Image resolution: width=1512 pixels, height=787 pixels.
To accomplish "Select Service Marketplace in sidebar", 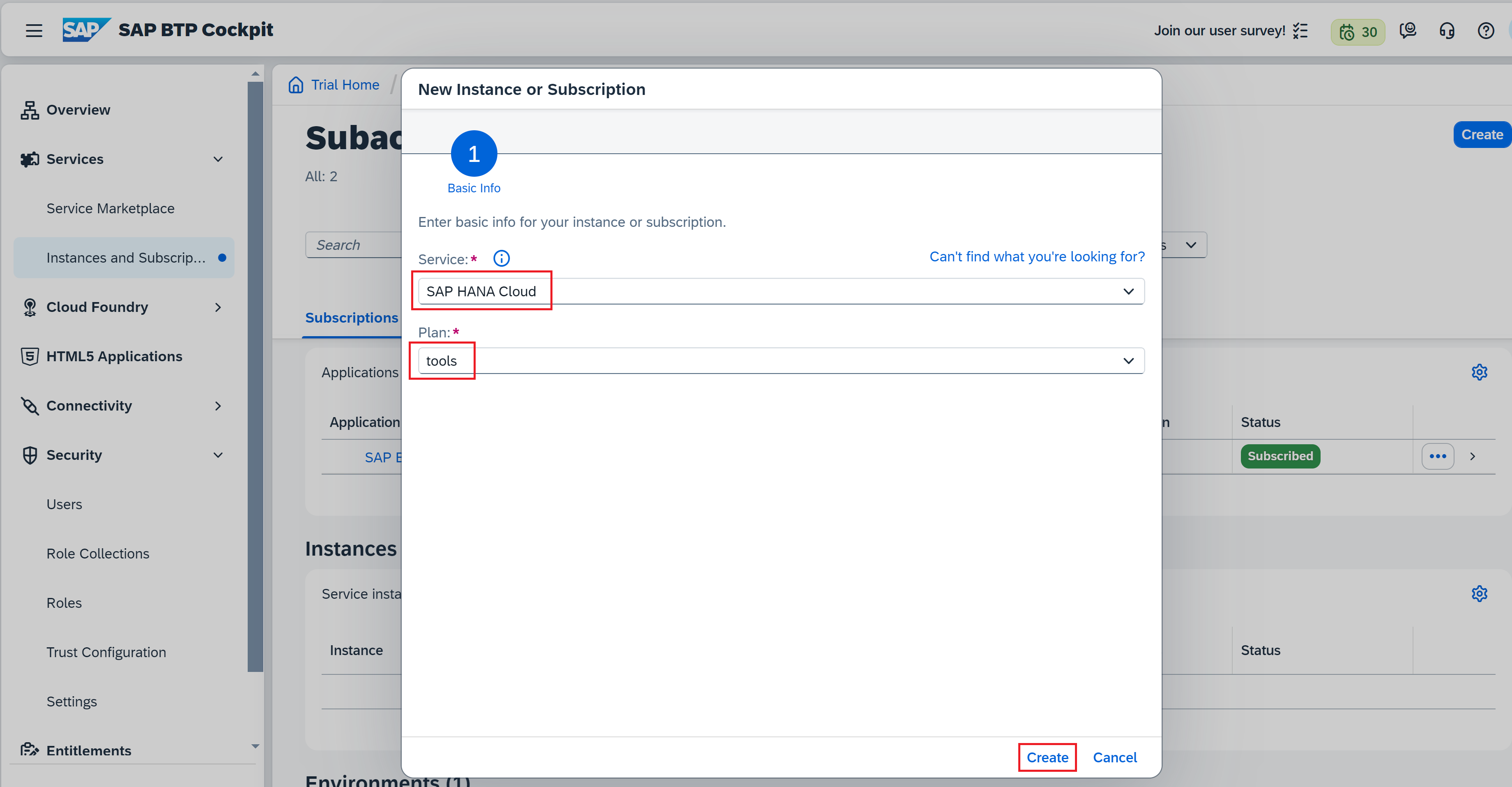I will 110,208.
